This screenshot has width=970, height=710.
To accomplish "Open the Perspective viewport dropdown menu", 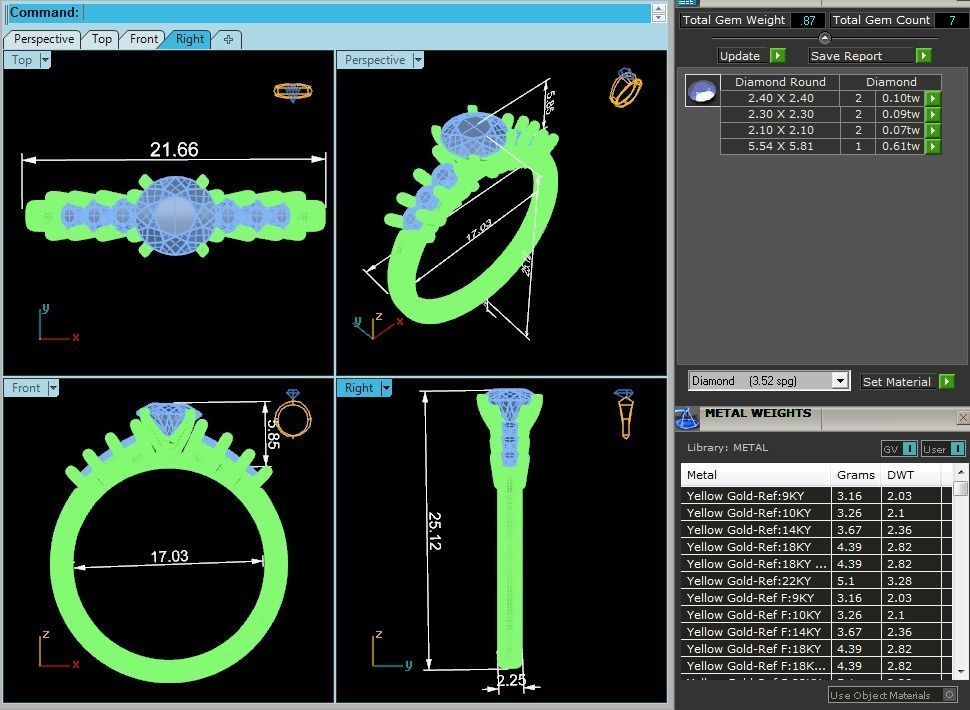I will click(418, 60).
